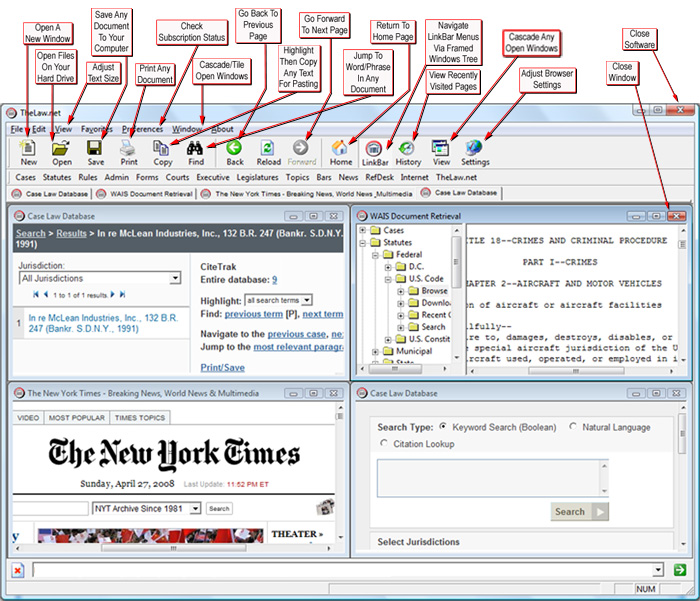Open Find with the binoculars icon
The image size is (700, 601).
tap(196, 148)
